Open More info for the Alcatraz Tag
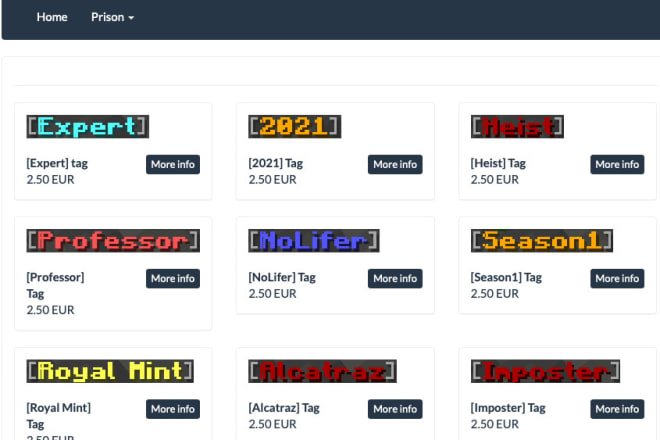The width and height of the screenshot is (660, 440). click(x=395, y=409)
